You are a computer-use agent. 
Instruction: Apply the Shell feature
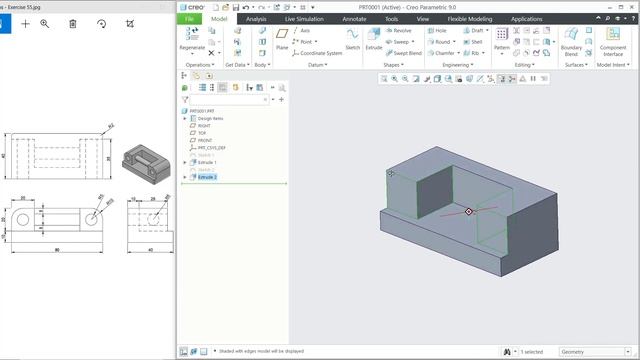(473, 42)
